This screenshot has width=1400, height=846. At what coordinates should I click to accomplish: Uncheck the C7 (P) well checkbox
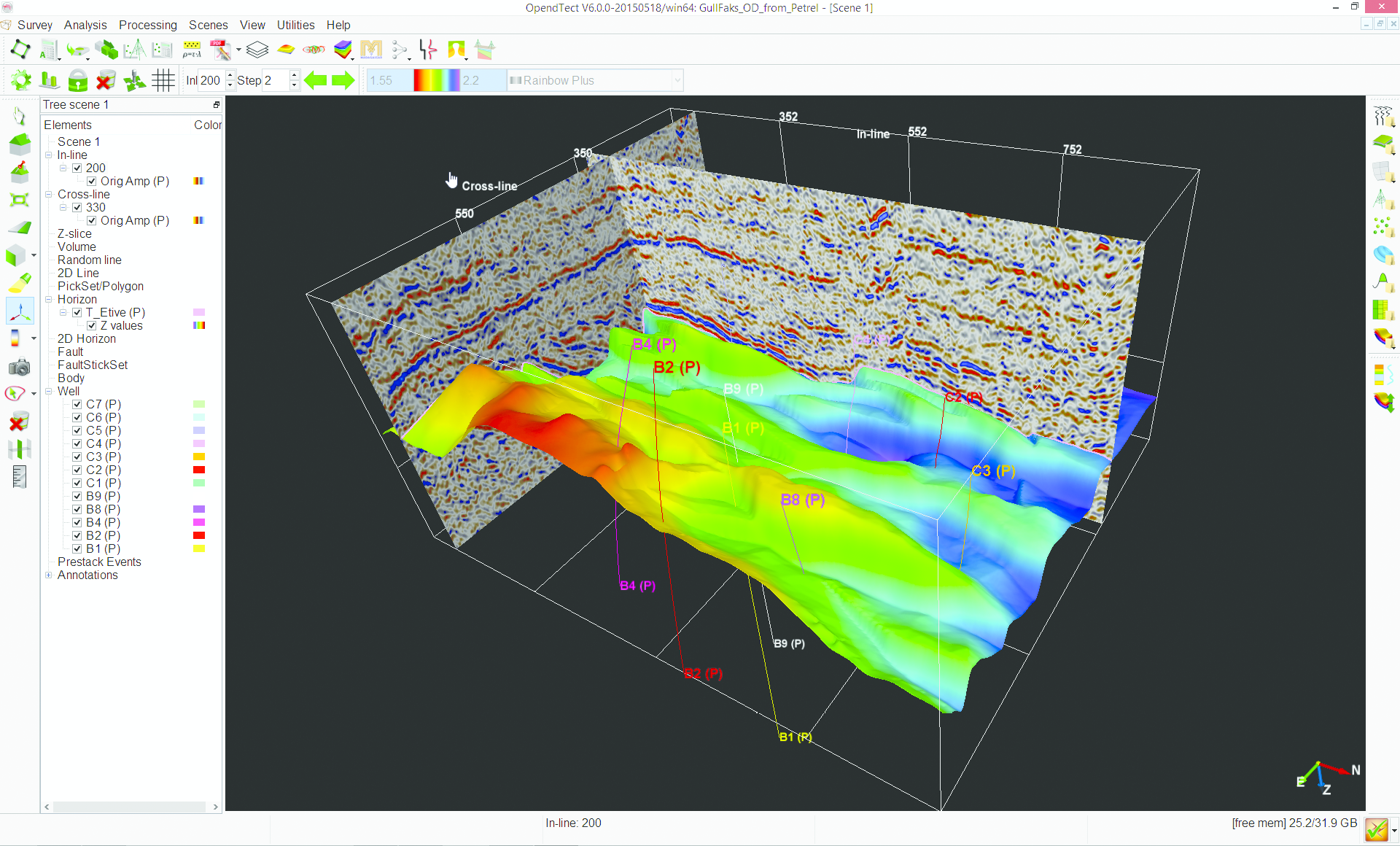click(x=77, y=404)
